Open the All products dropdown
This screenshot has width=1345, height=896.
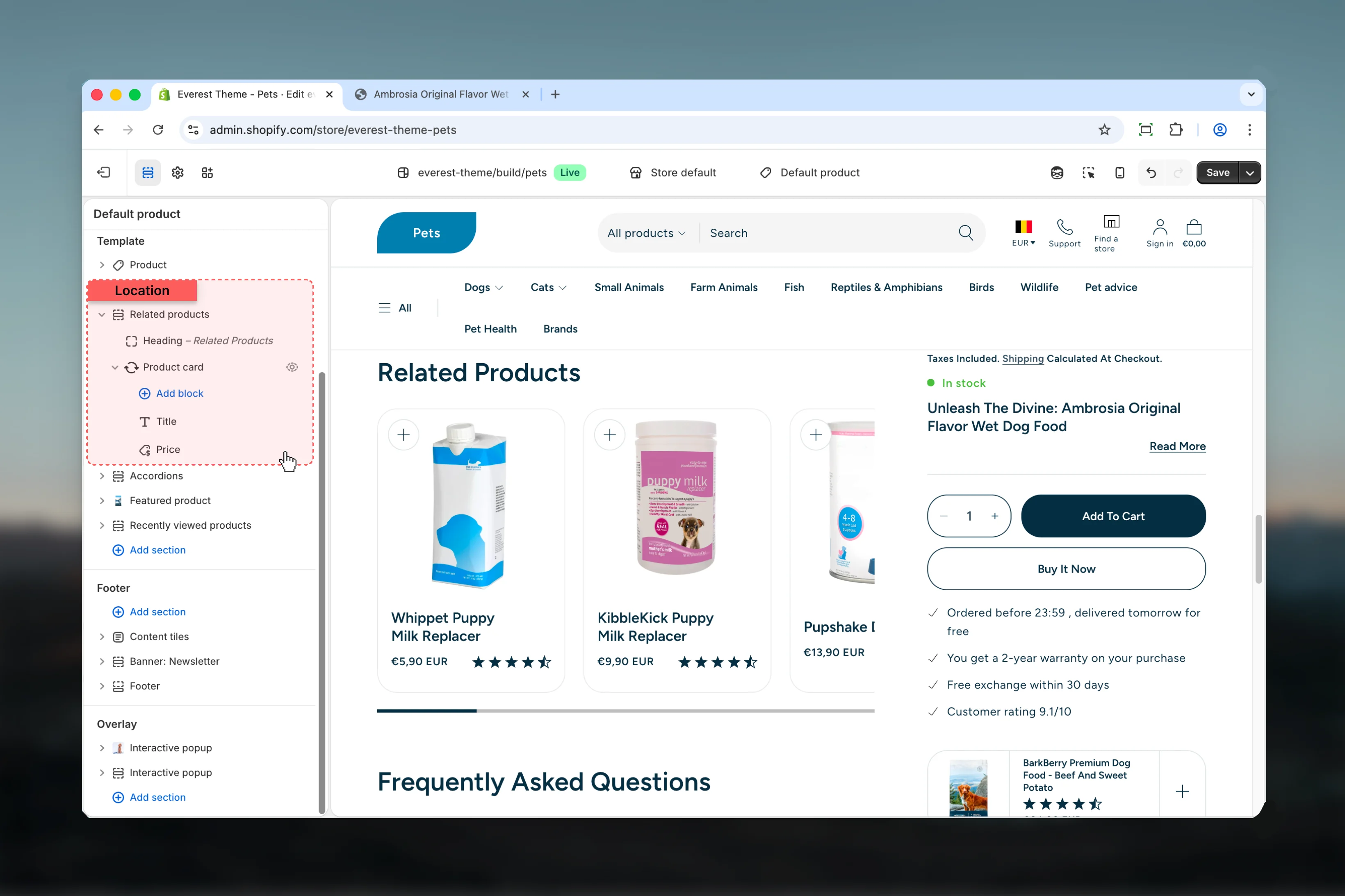pyautogui.click(x=646, y=233)
